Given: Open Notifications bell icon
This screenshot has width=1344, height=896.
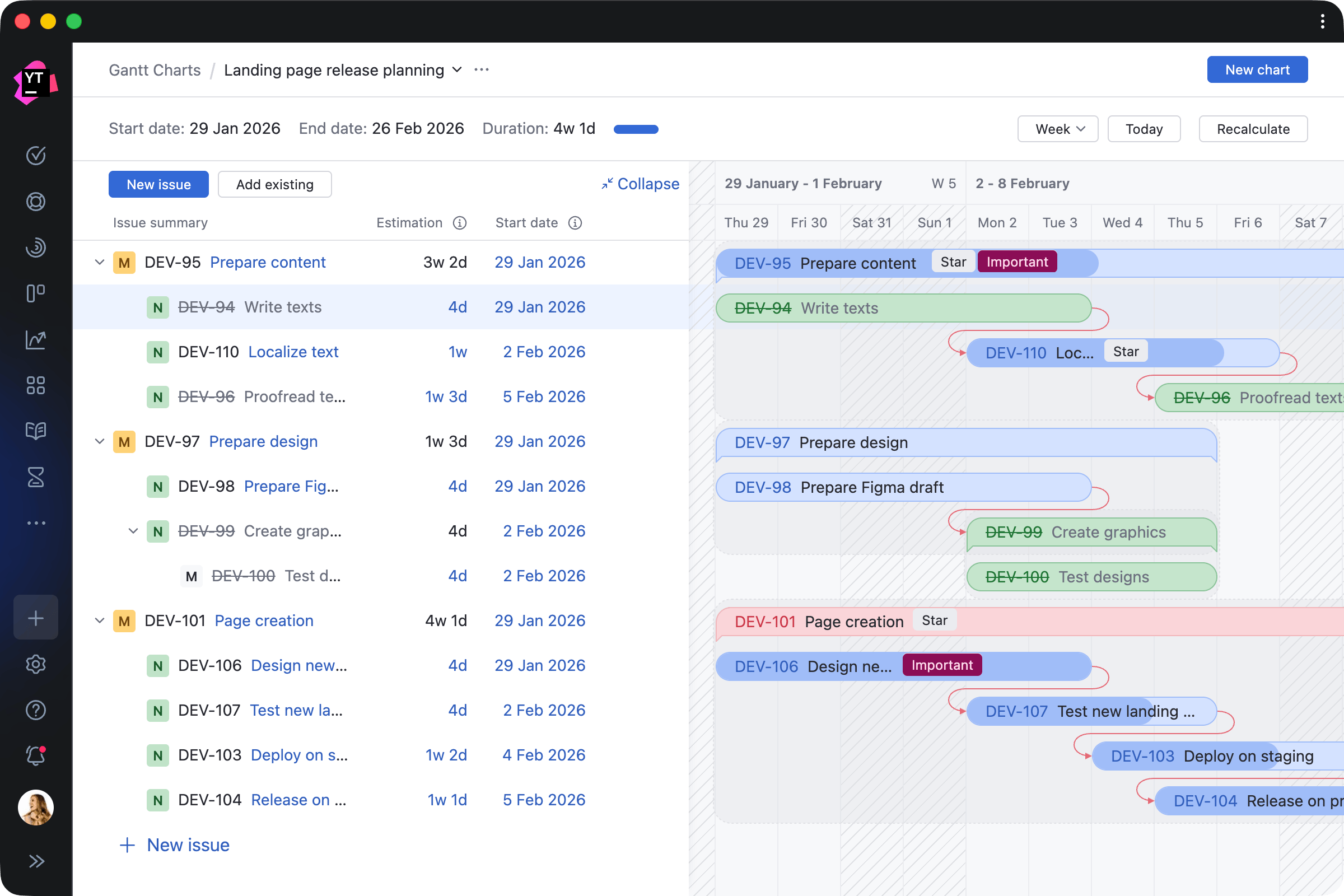Looking at the screenshot, I should [35, 755].
